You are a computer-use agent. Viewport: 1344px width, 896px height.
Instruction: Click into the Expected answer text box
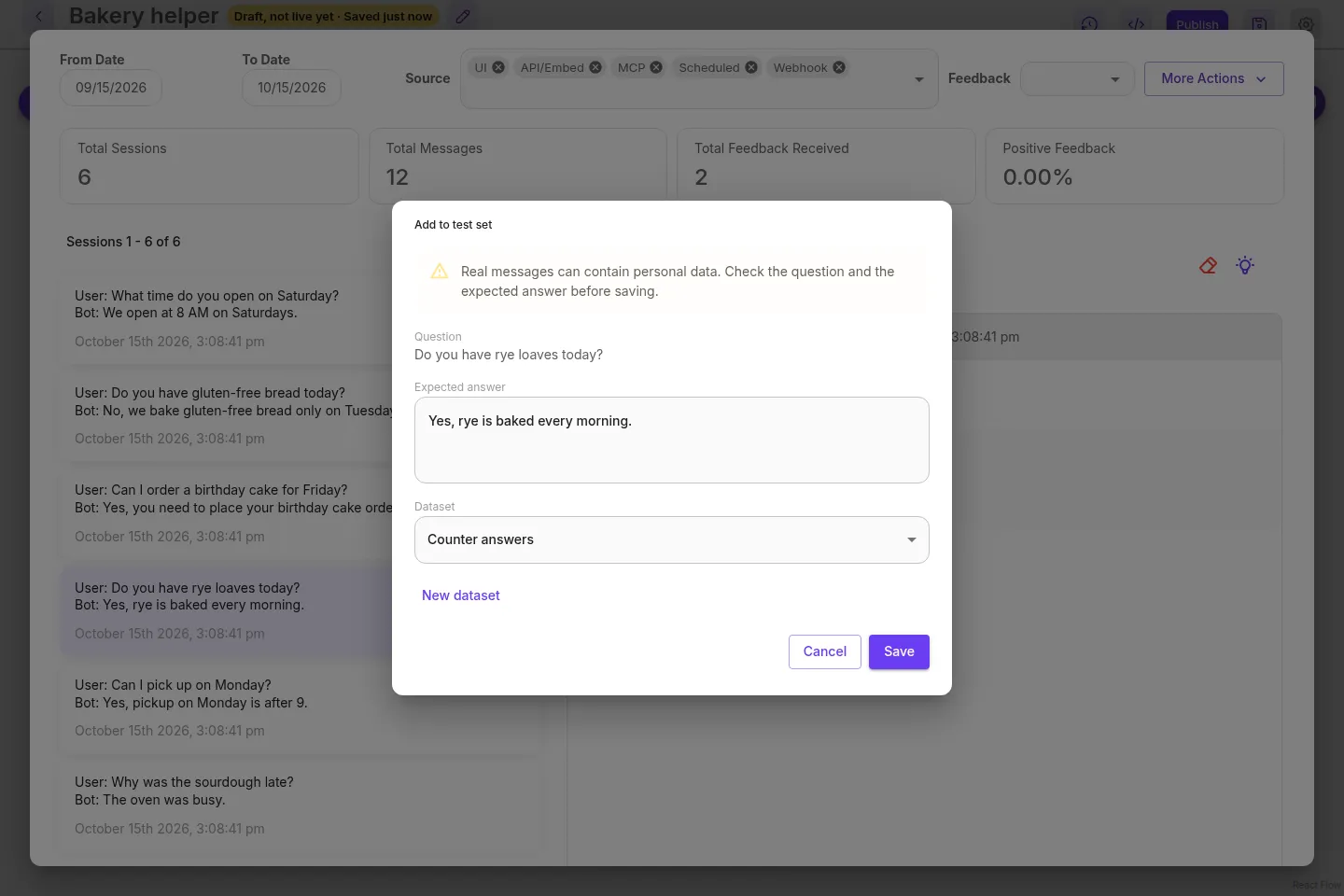672,441
